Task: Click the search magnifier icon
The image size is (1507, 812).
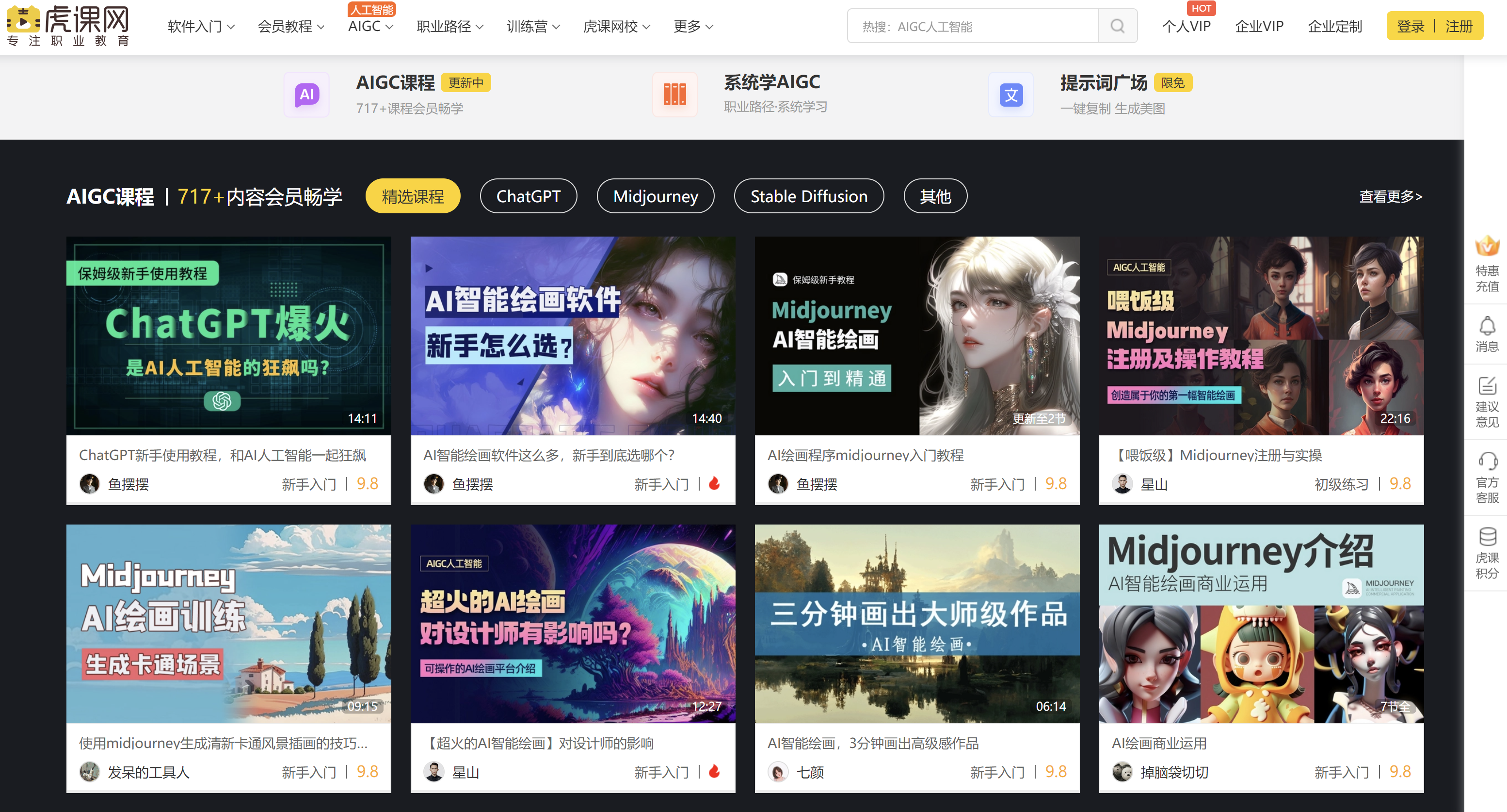Action: click(1117, 26)
